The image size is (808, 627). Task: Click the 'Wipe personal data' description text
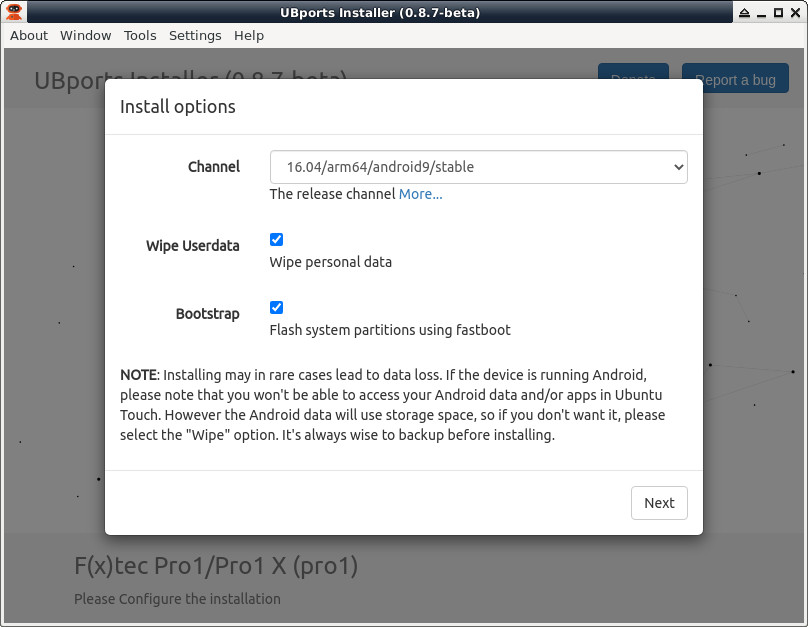tap(331, 262)
